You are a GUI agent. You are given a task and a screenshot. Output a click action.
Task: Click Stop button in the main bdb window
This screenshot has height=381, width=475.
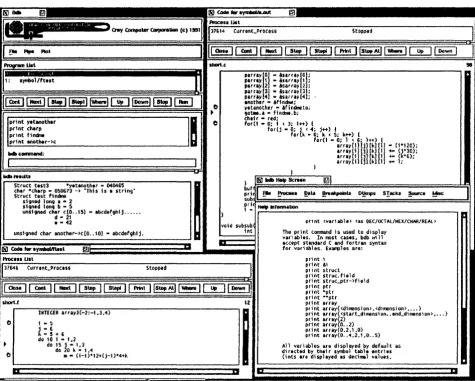click(x=162, y=102)
